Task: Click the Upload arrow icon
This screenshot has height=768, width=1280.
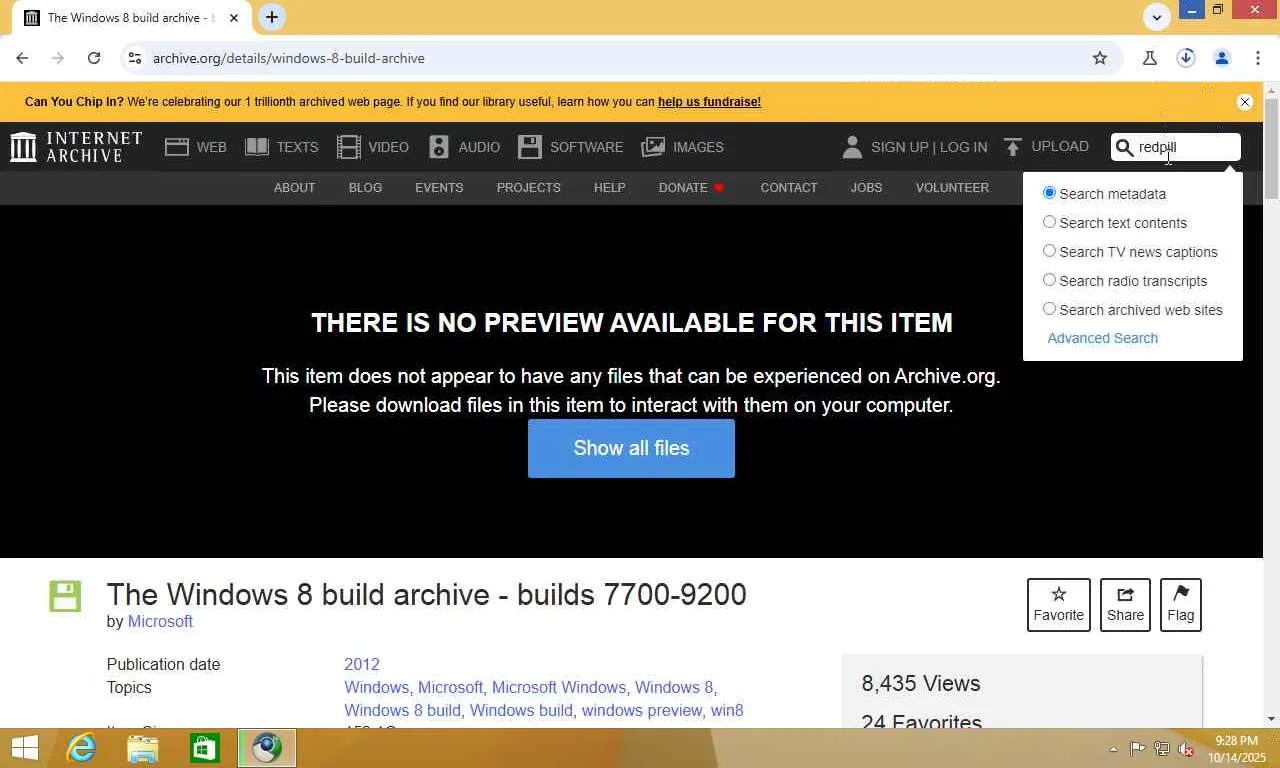Action: pos(1013,147)
